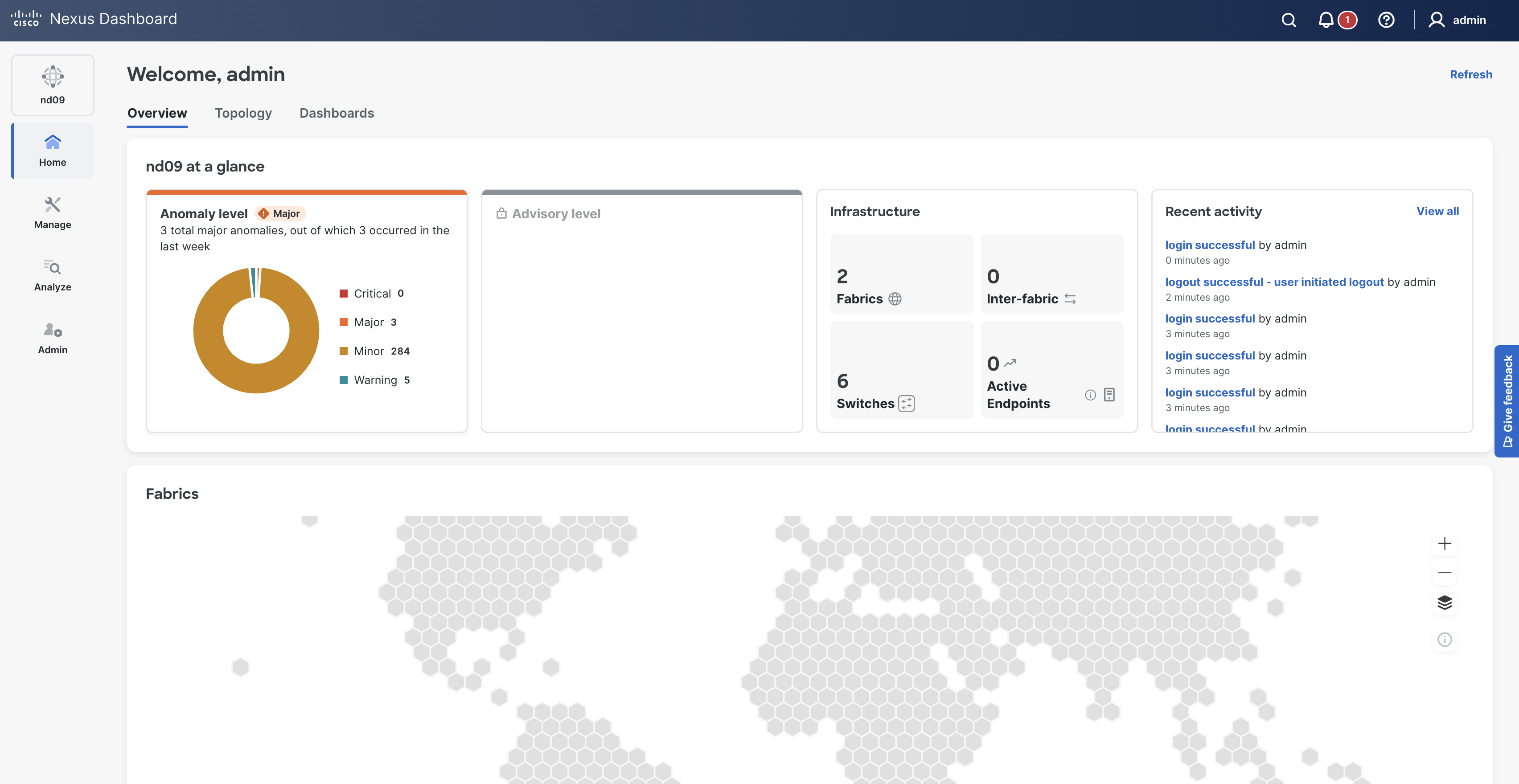This screenshot has height=784, width=1519.
Task: Switch to the Dashboards tab
Action: tap(336, 113)
